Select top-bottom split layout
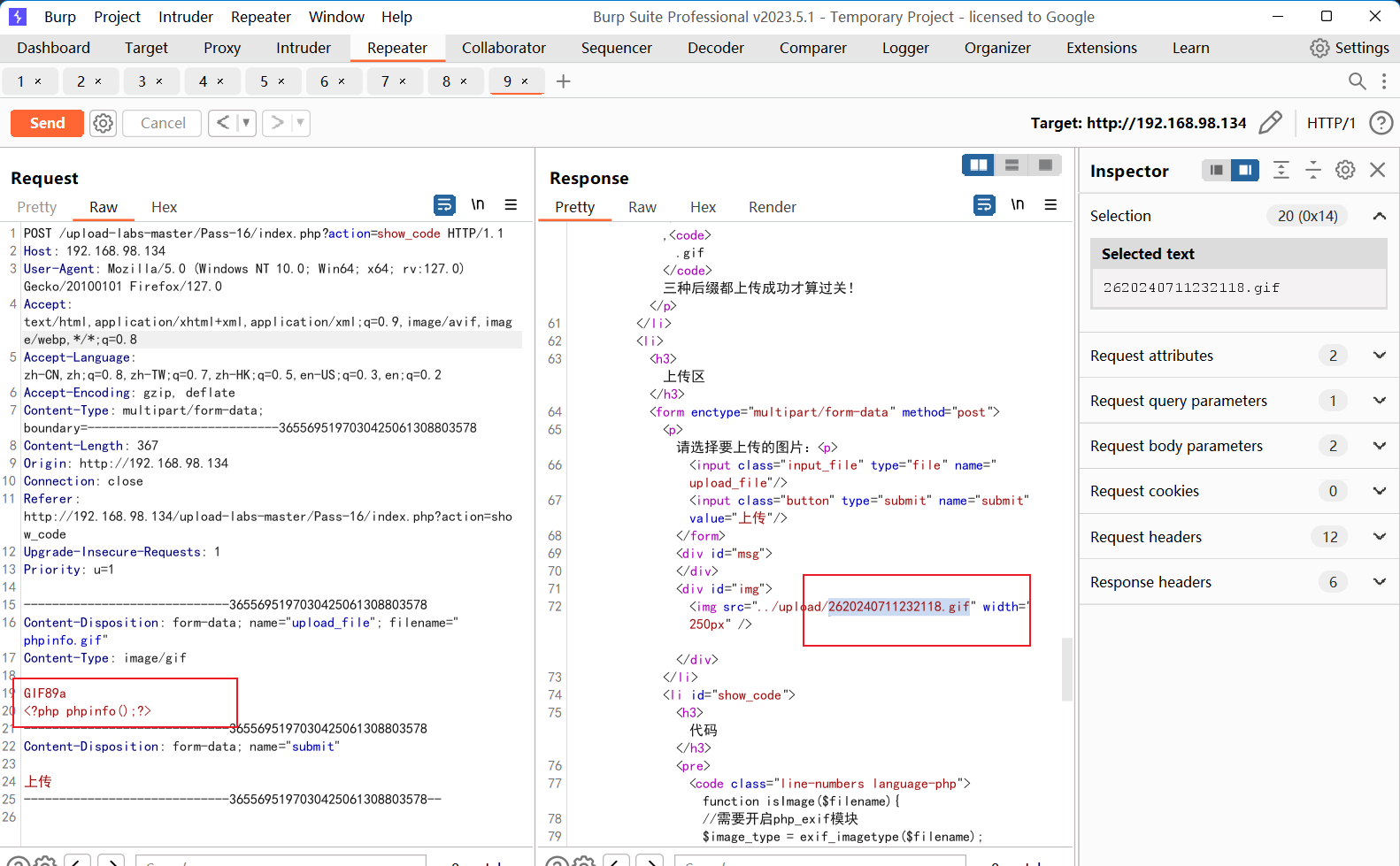The width and height of the screenshot is (1400, 866). tap(1012, 165)
